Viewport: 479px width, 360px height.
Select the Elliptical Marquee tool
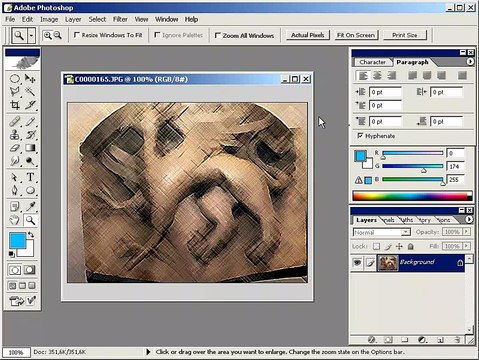click(15, 79)
